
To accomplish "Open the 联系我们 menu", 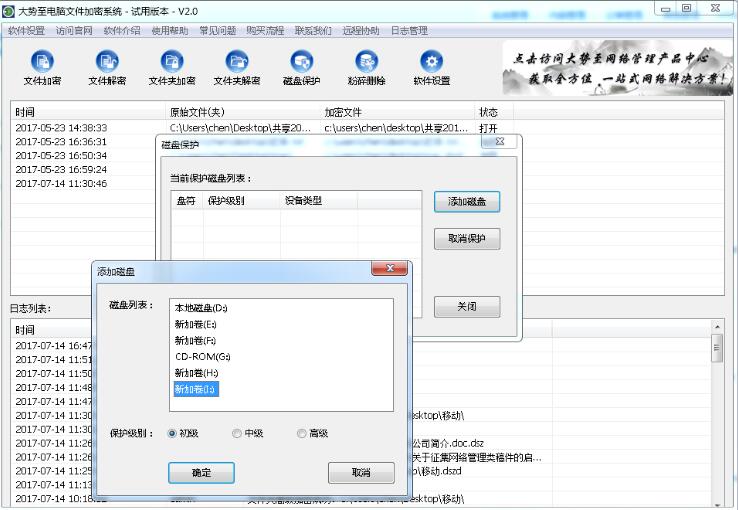I will coord(313,31).
